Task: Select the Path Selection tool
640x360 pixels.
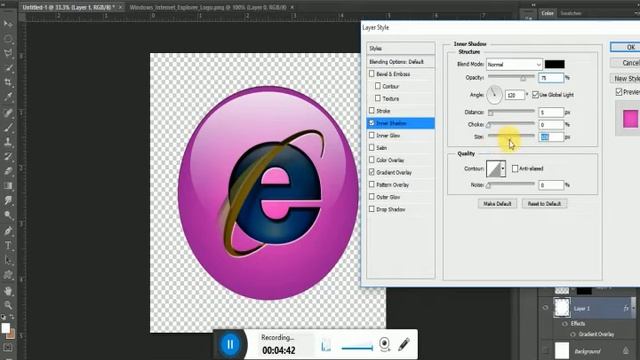Action: click(x=8, y=260)
